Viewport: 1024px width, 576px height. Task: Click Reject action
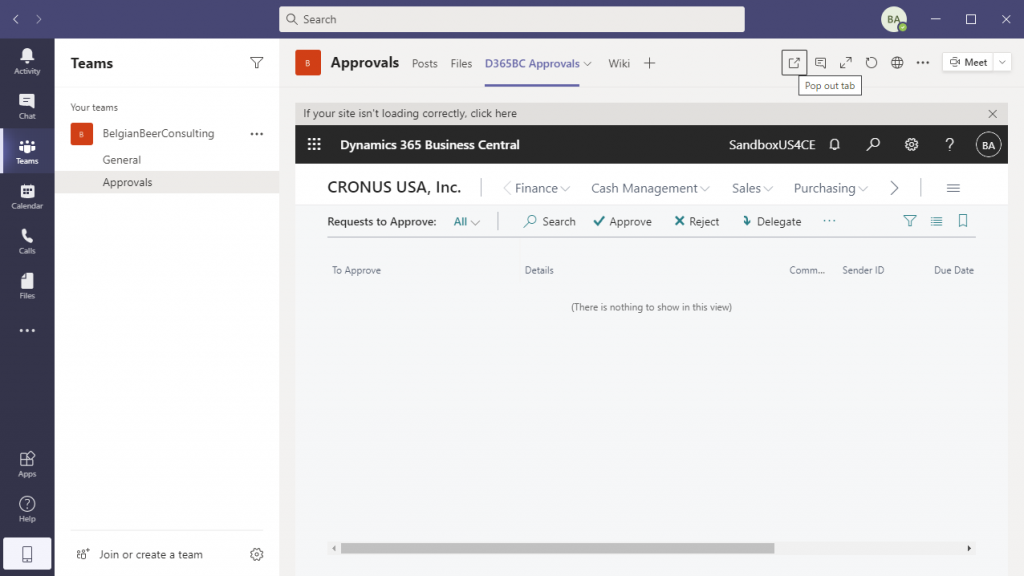tap(697, 221)
